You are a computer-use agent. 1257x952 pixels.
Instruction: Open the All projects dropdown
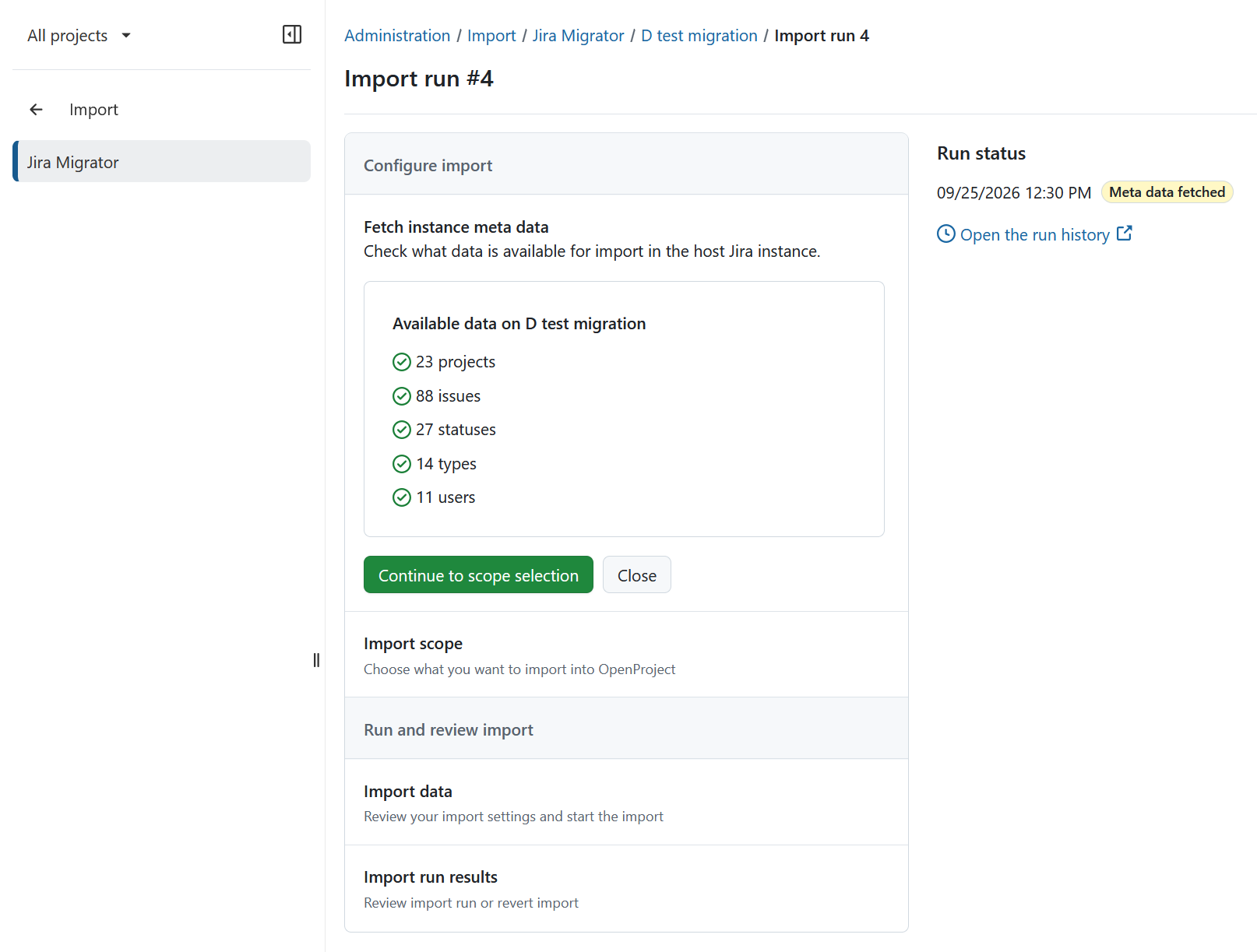pyautogui.click(x=79, y=36)
